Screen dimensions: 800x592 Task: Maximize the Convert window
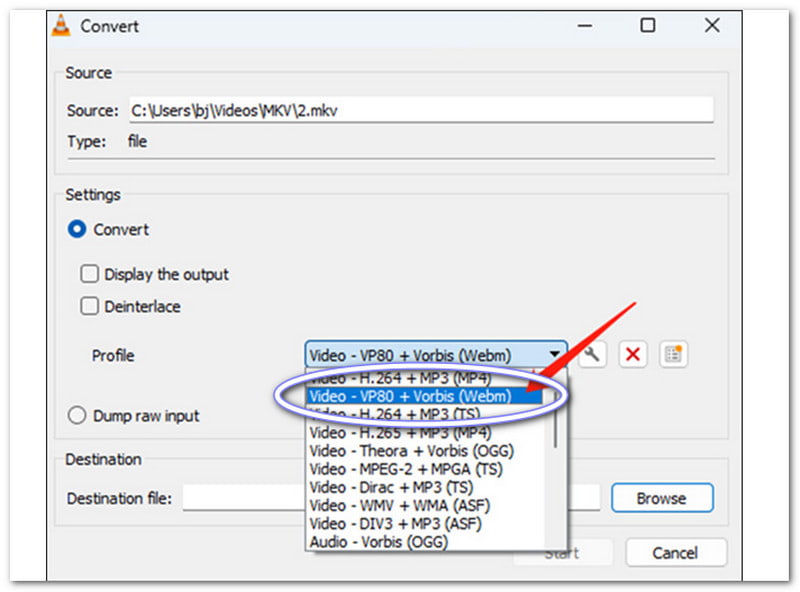(648, 26)
